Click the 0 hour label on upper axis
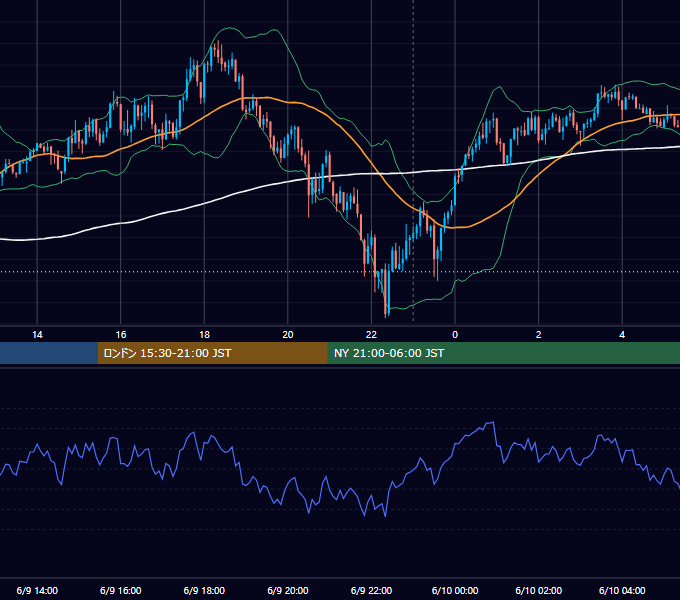The height and width of the screenshot is (600, 680). coord(455,335)
